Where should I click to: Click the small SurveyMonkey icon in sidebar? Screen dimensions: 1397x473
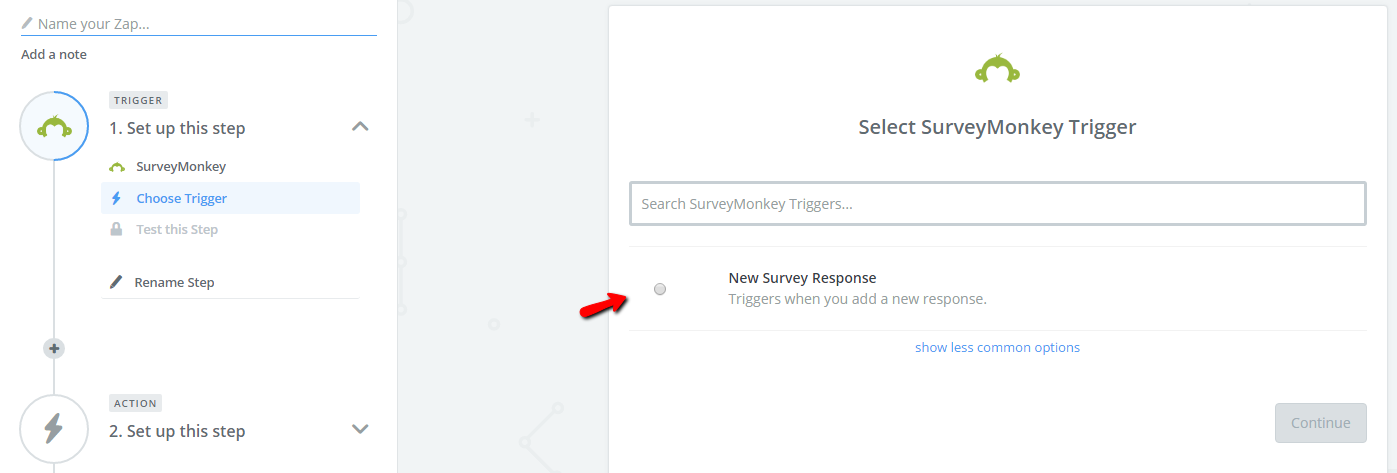117,167
